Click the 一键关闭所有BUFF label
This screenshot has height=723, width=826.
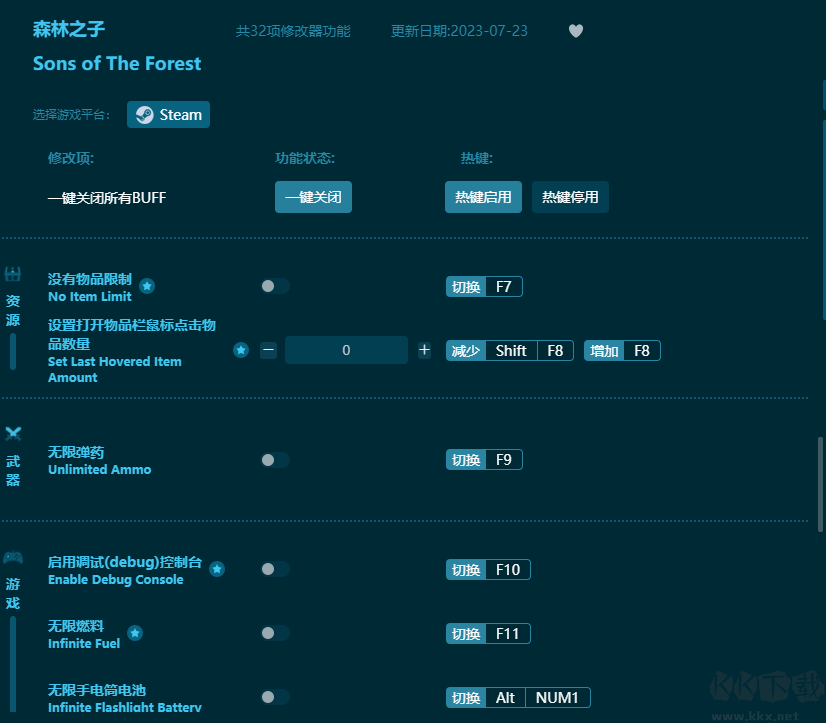(107, 198)
